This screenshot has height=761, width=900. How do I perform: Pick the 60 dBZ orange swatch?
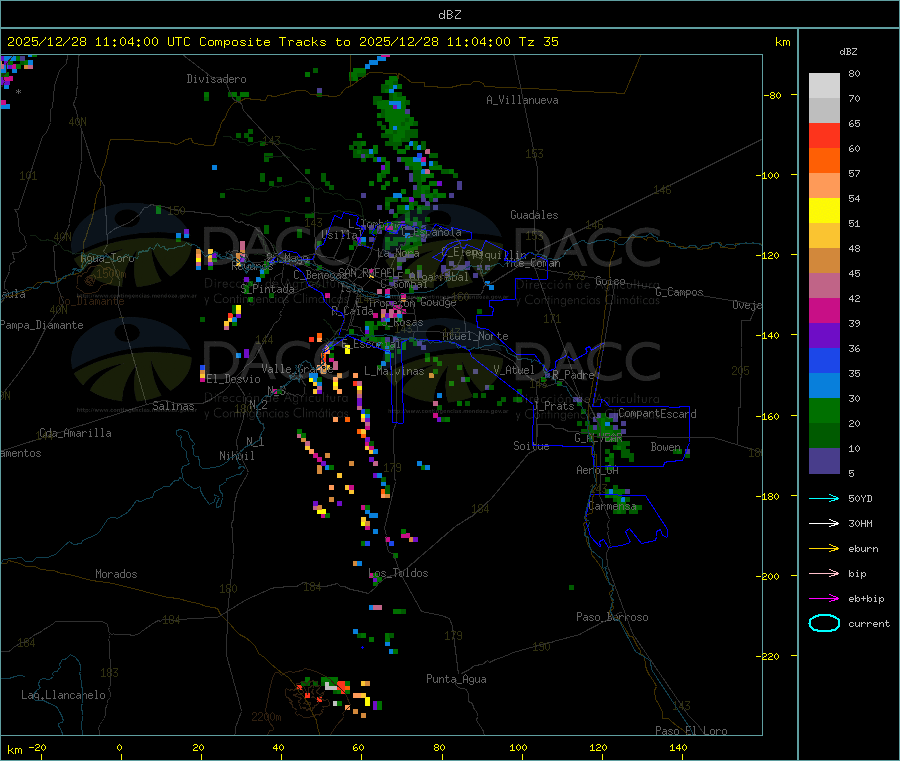click(x=824, y=161)
